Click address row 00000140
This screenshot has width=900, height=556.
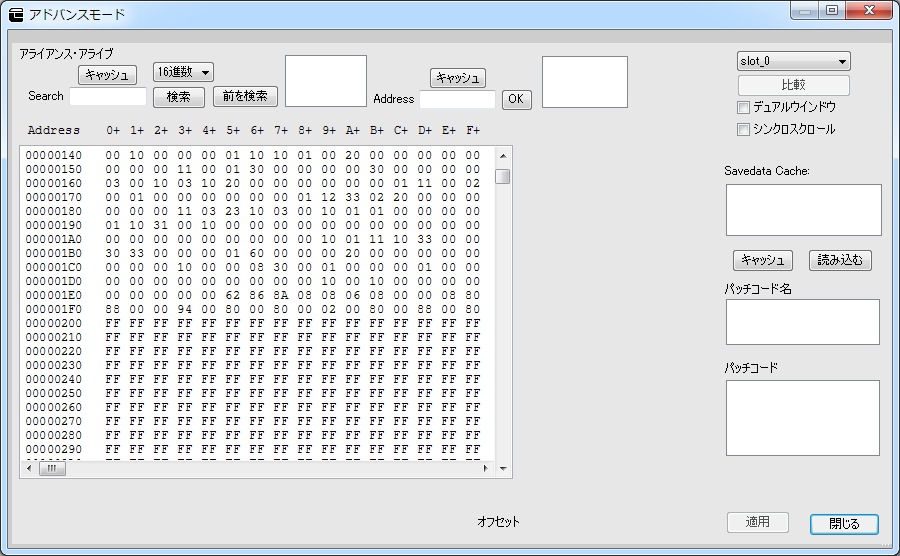[253, 155]
